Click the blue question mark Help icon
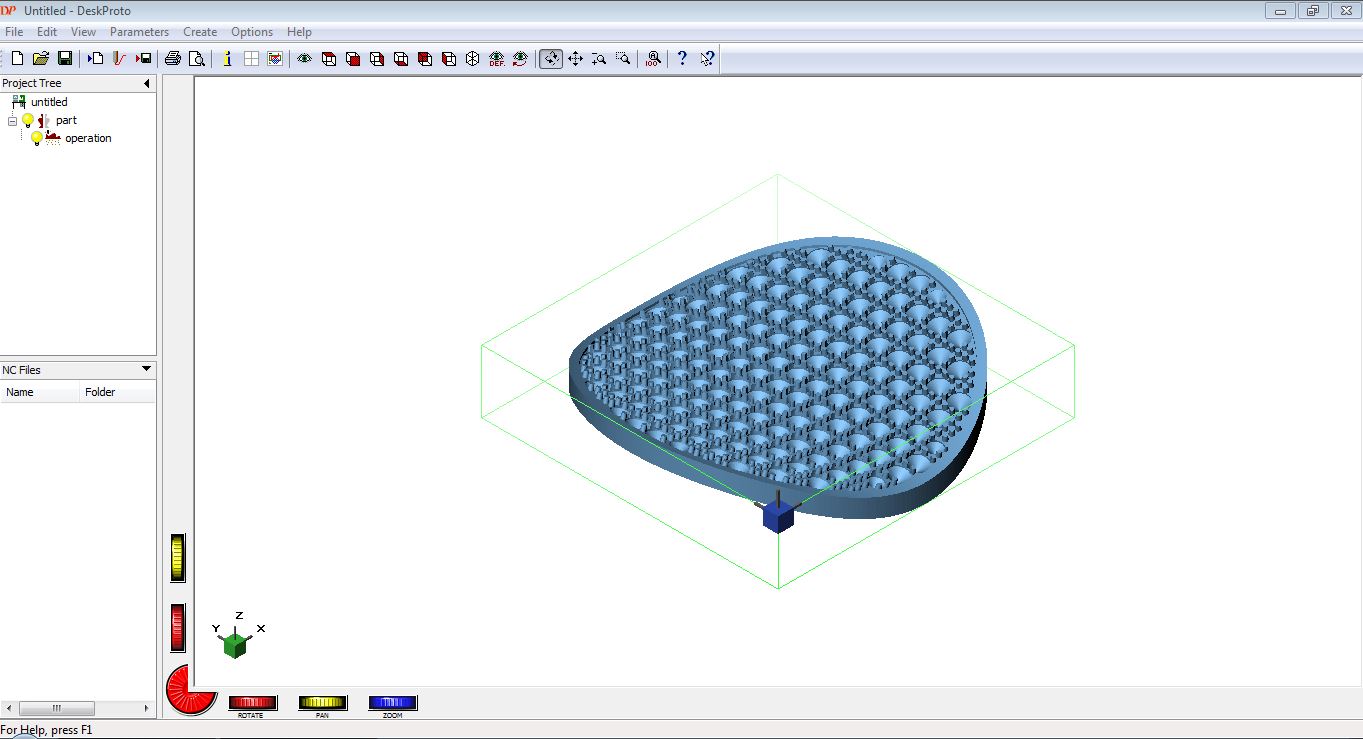The height and width of the screenshot is (739, 1363). point(682,59)
